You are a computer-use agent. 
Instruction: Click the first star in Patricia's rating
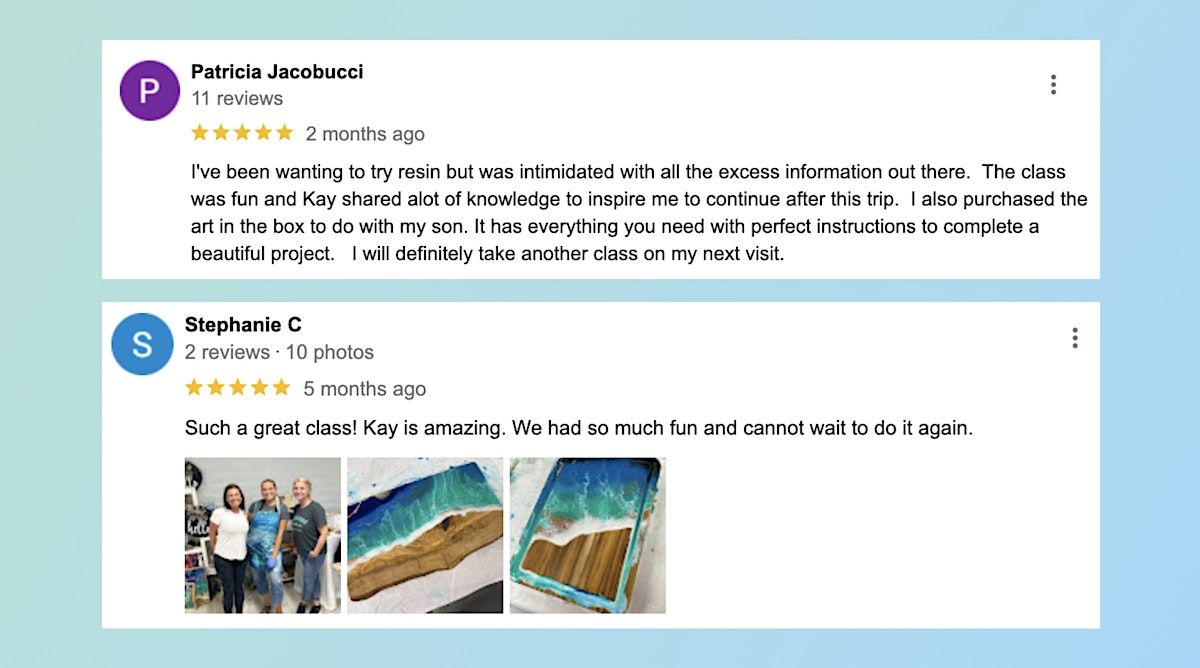[200, 133]
